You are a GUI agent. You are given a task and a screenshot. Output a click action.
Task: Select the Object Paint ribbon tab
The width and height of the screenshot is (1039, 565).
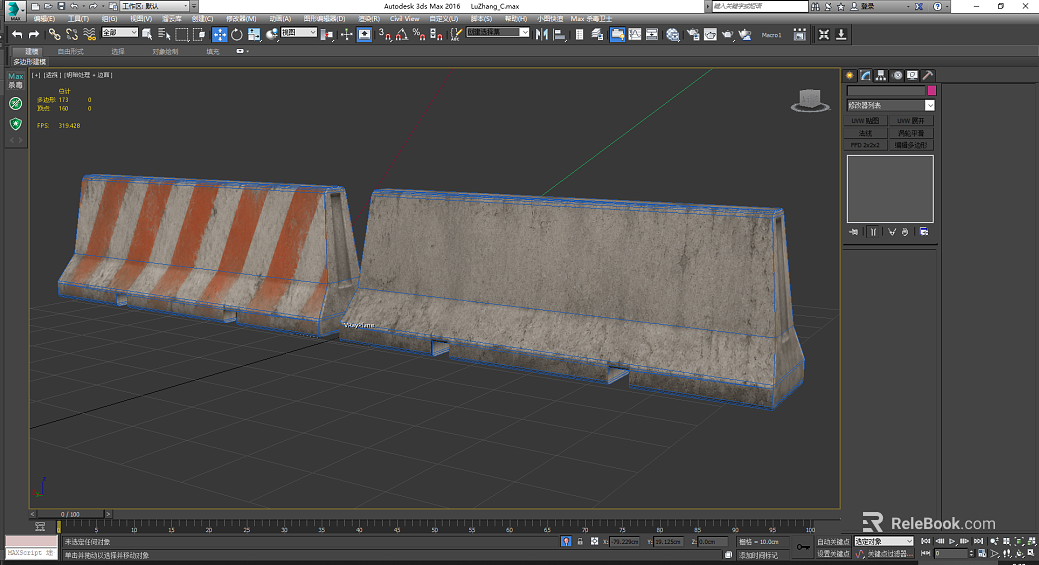pos(165,51)
